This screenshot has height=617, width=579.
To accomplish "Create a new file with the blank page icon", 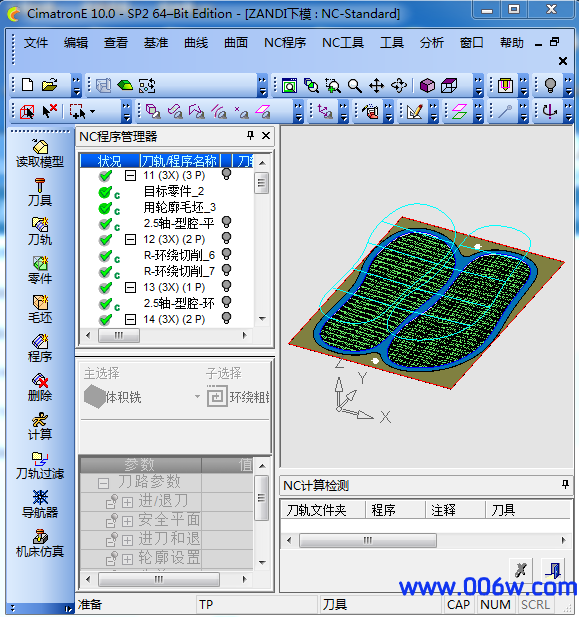I will point(28,85).
